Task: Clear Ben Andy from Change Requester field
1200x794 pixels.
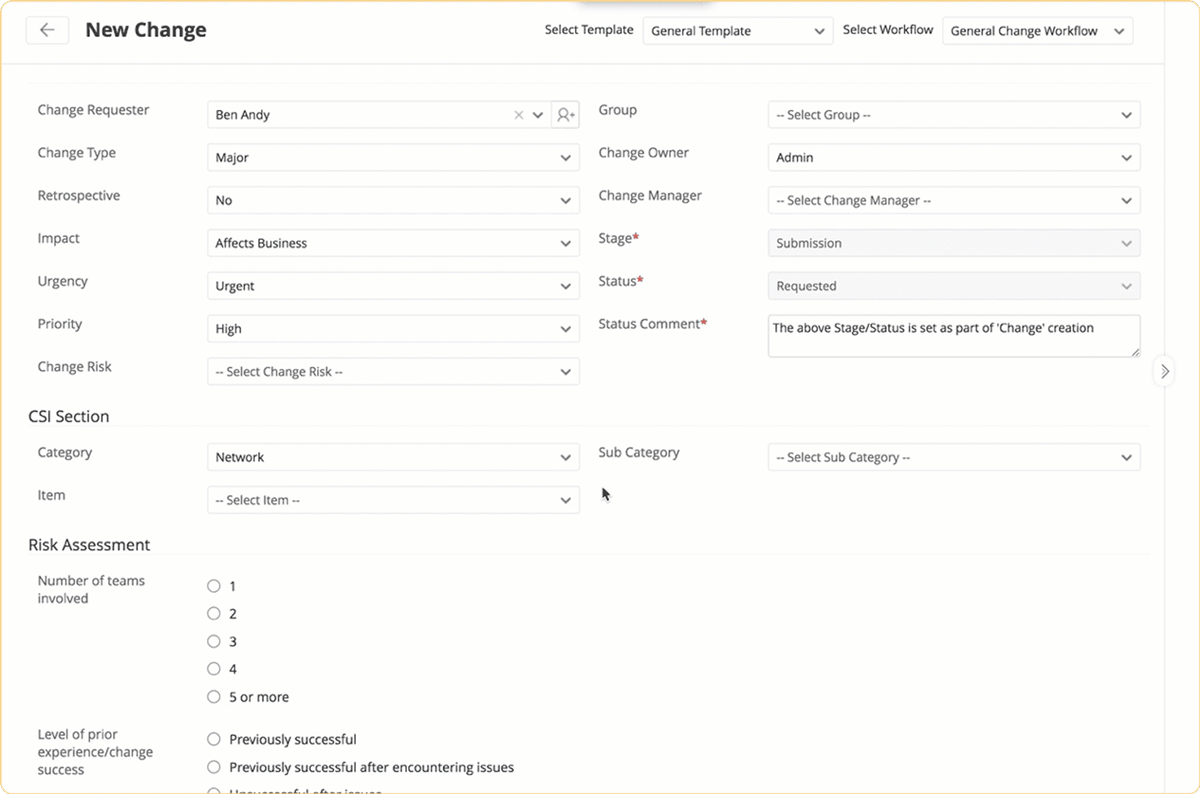Action: pyautogui.click(x=519, y=114)
